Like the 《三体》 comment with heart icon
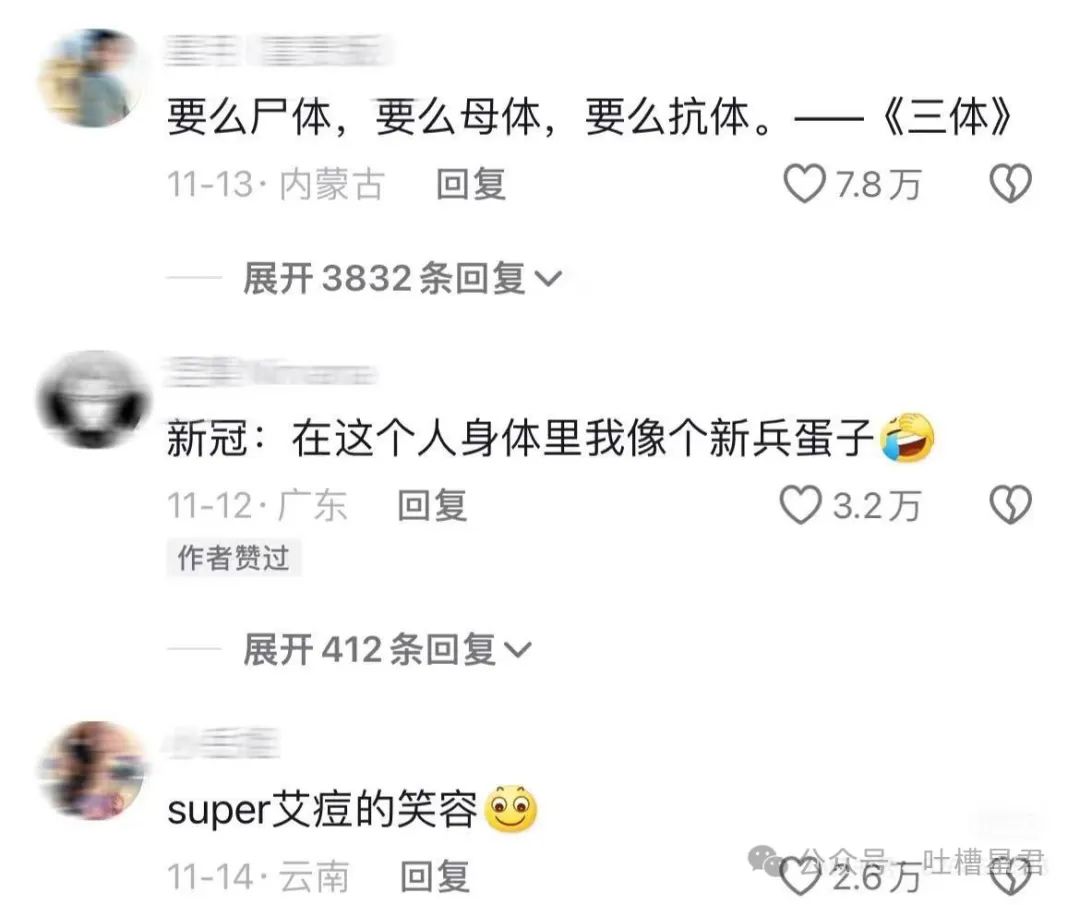1080x905 pixels. 804,184
